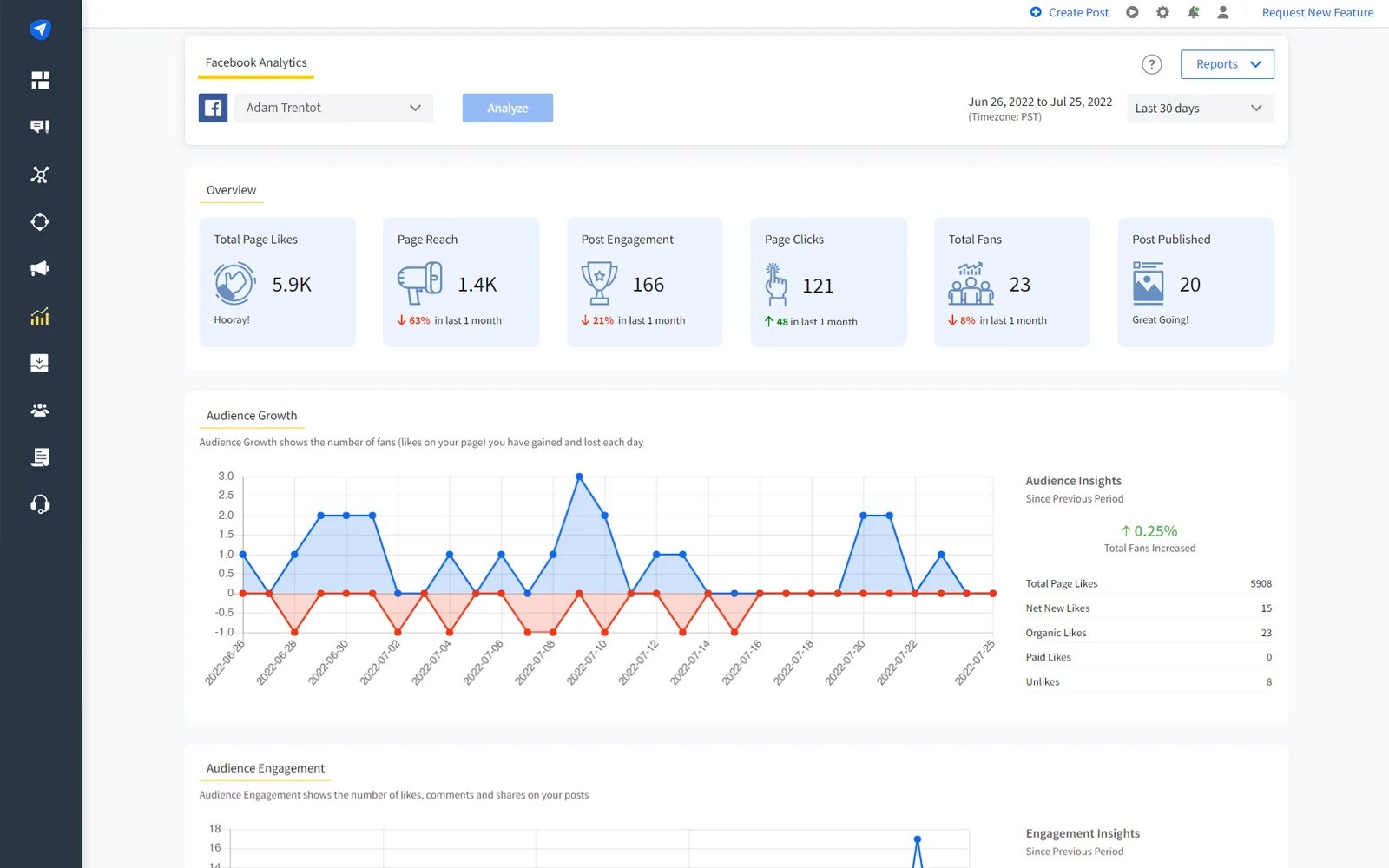1389x868 pixels.
Task: Expand the Reports dropdown
Action: point(1227,64)
